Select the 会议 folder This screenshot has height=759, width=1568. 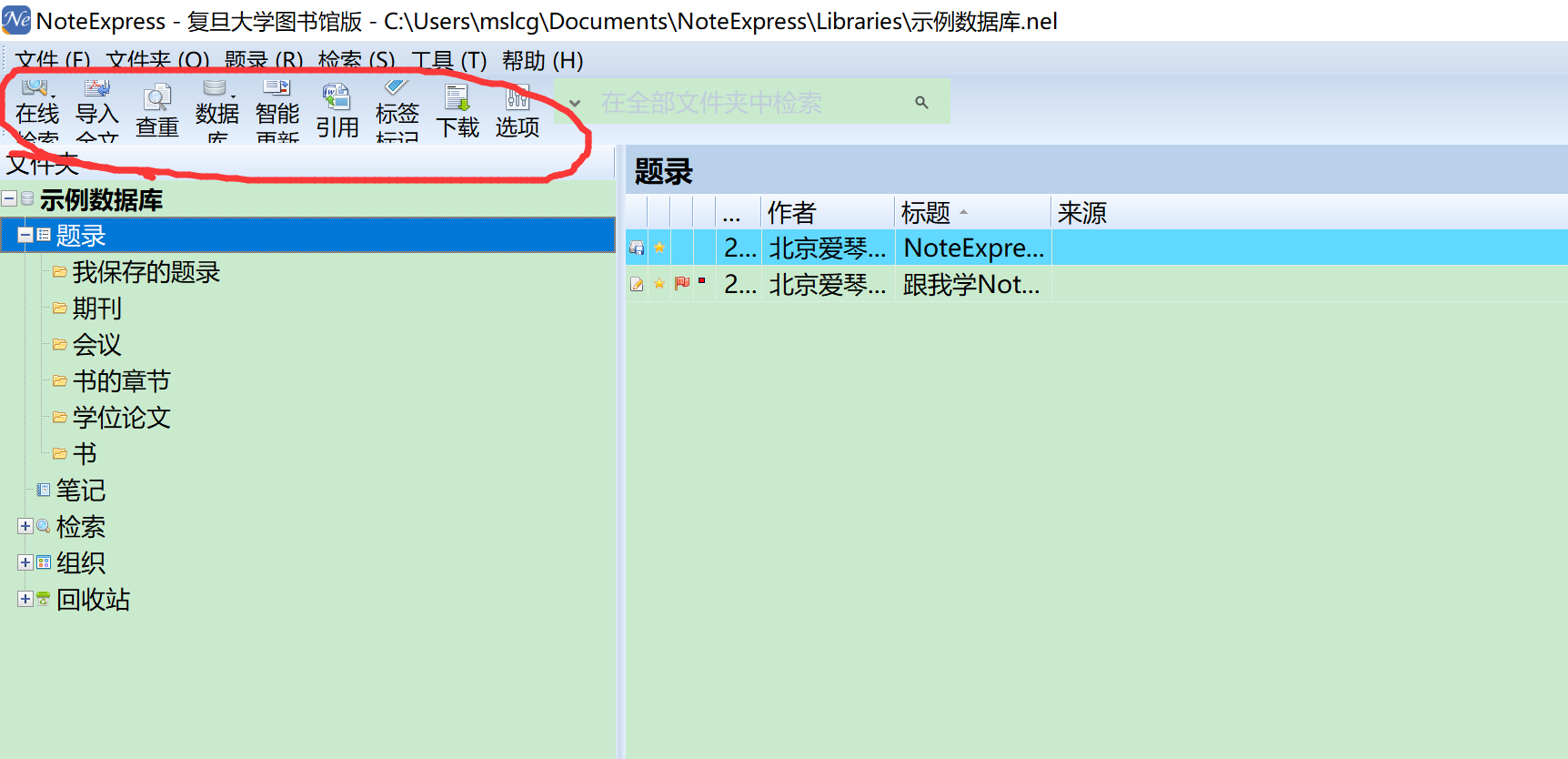(97, 344)
